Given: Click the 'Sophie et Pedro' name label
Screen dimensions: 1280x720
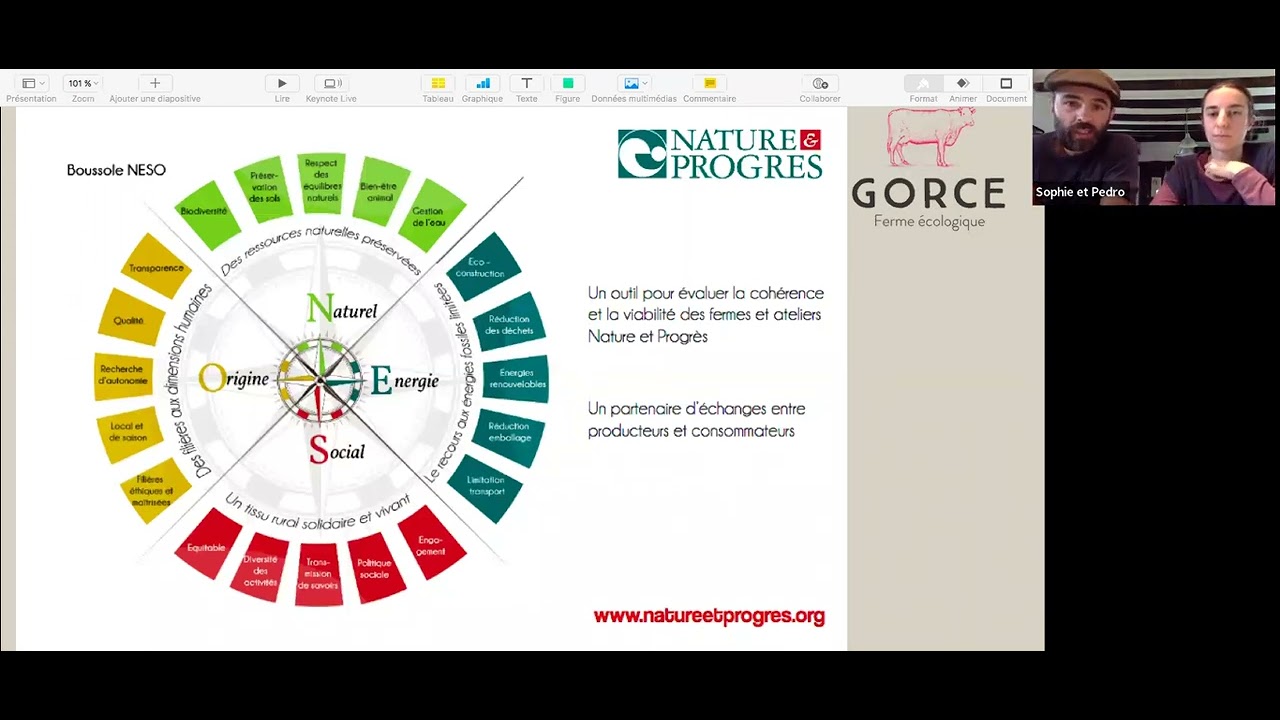Looking at the screenshot, I should [x=1080, y=191].
